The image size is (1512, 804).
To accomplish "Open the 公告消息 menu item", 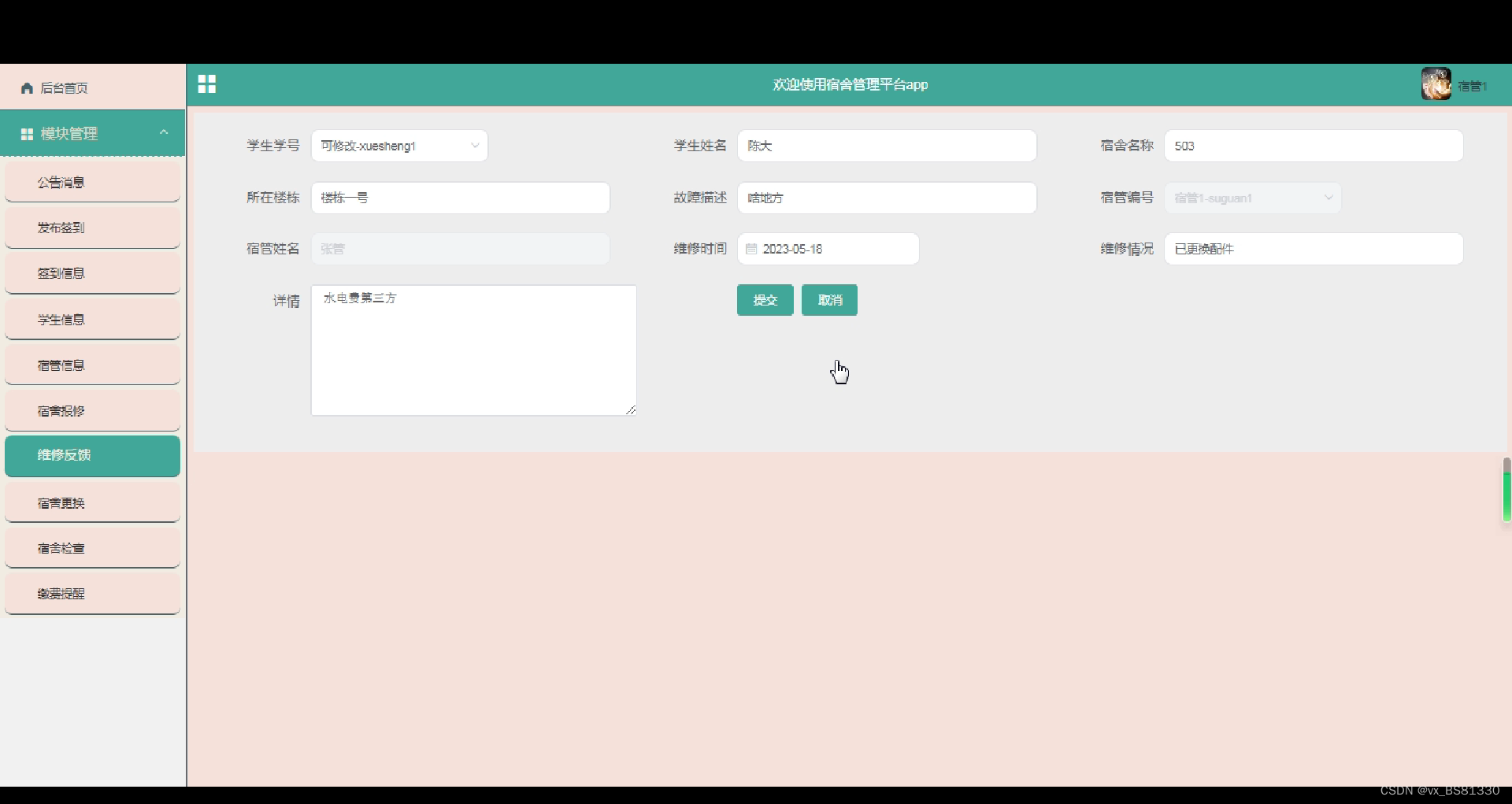I will click(x=93, y=183).
